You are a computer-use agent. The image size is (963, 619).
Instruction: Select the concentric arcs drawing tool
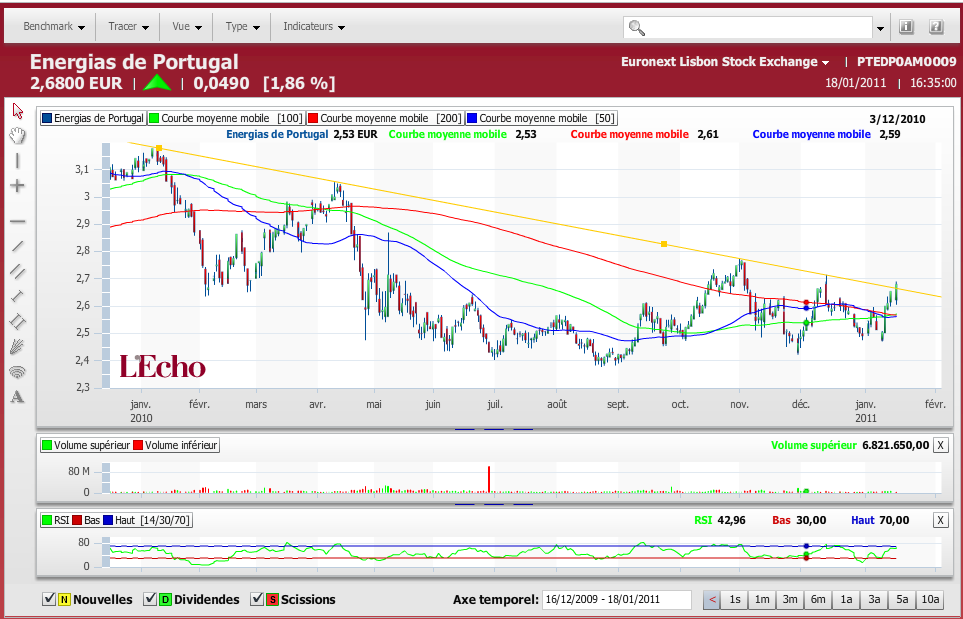(x=17, y=372)
